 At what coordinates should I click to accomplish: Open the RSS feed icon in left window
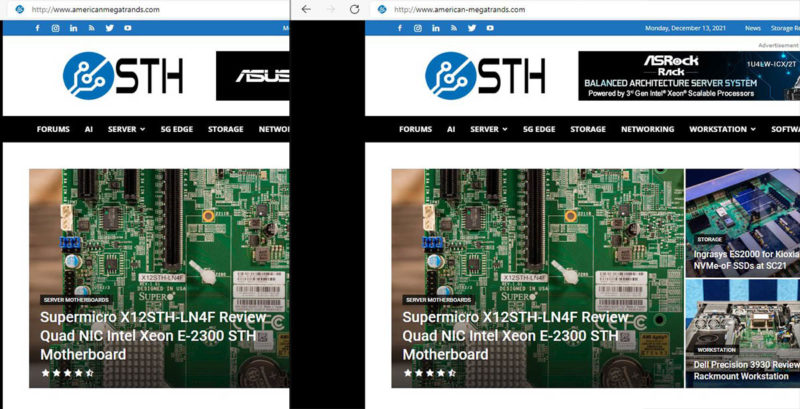[90, 28]
